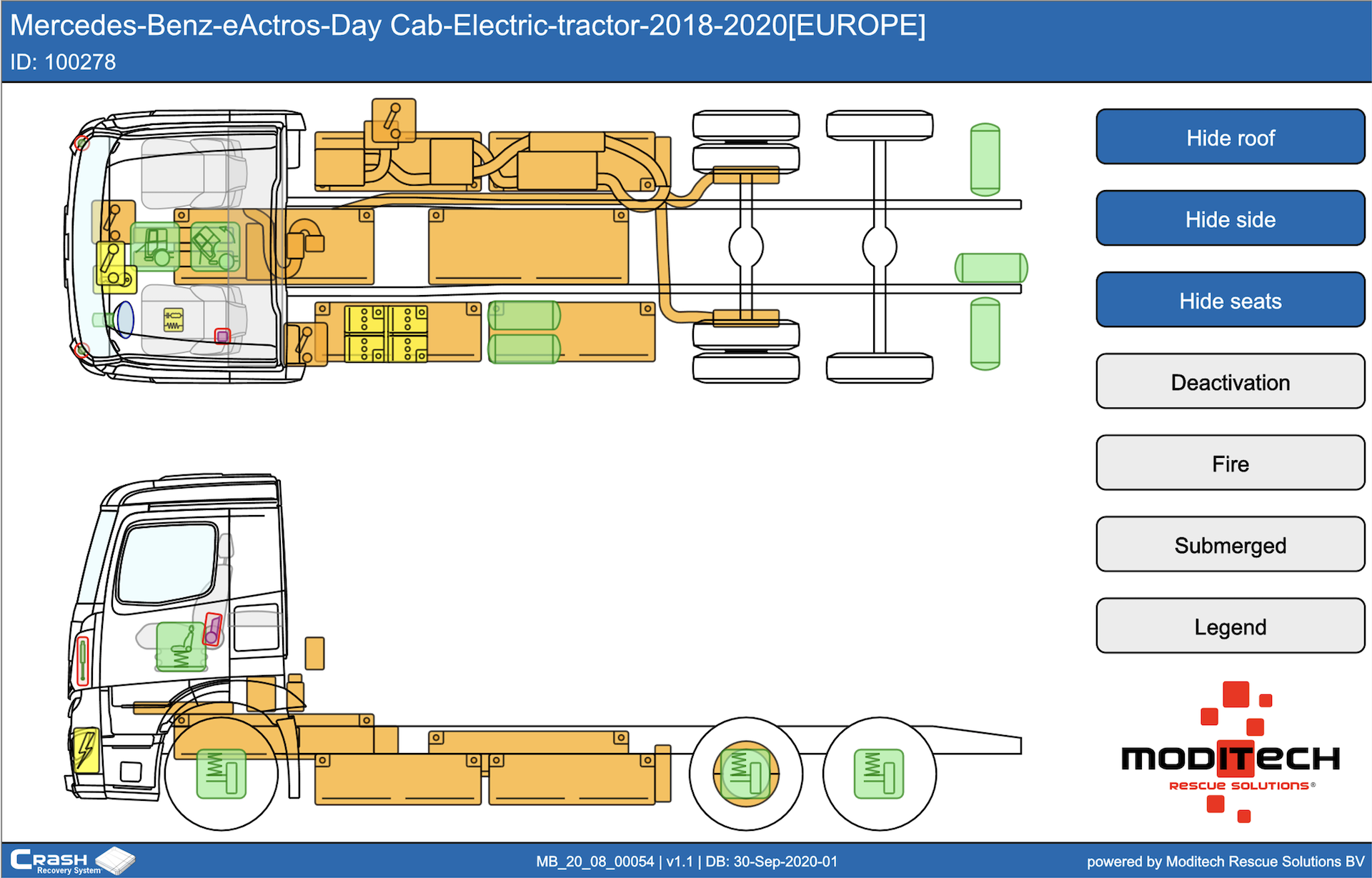Select the air-suspension icon on the middle axle wheel

pyautogui.click(x=746, y=774)
